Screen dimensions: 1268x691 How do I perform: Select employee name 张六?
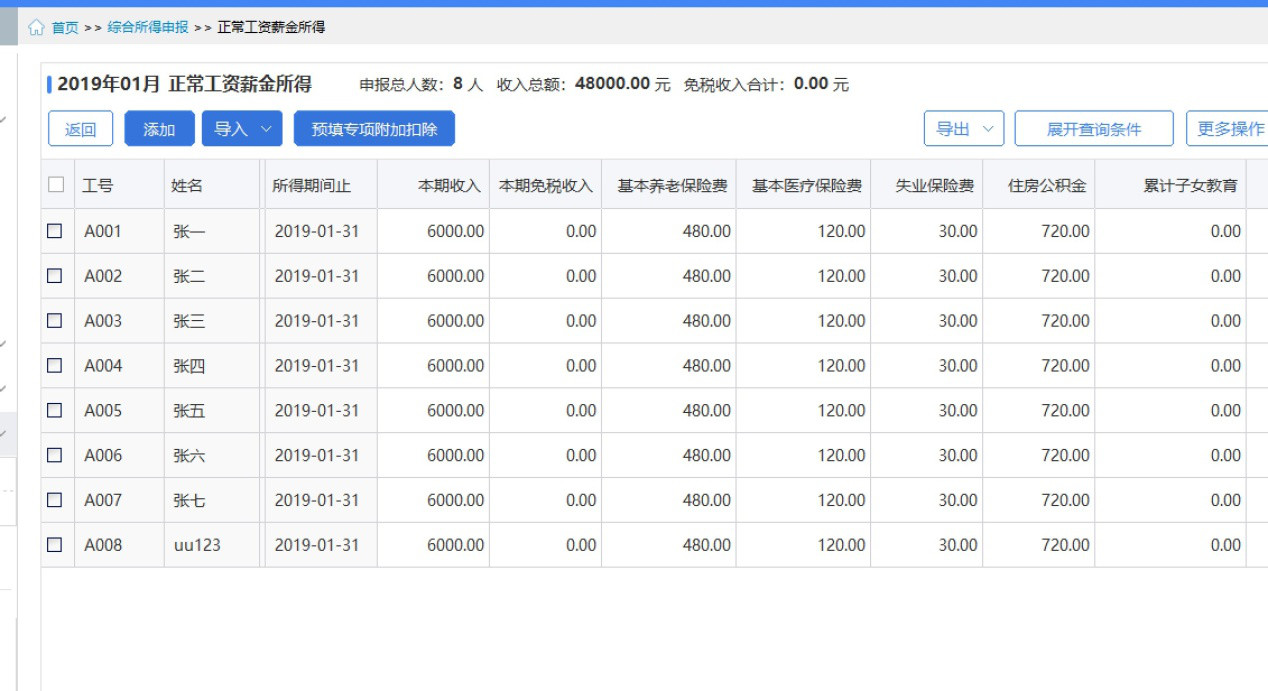click(x=189, y=455)
